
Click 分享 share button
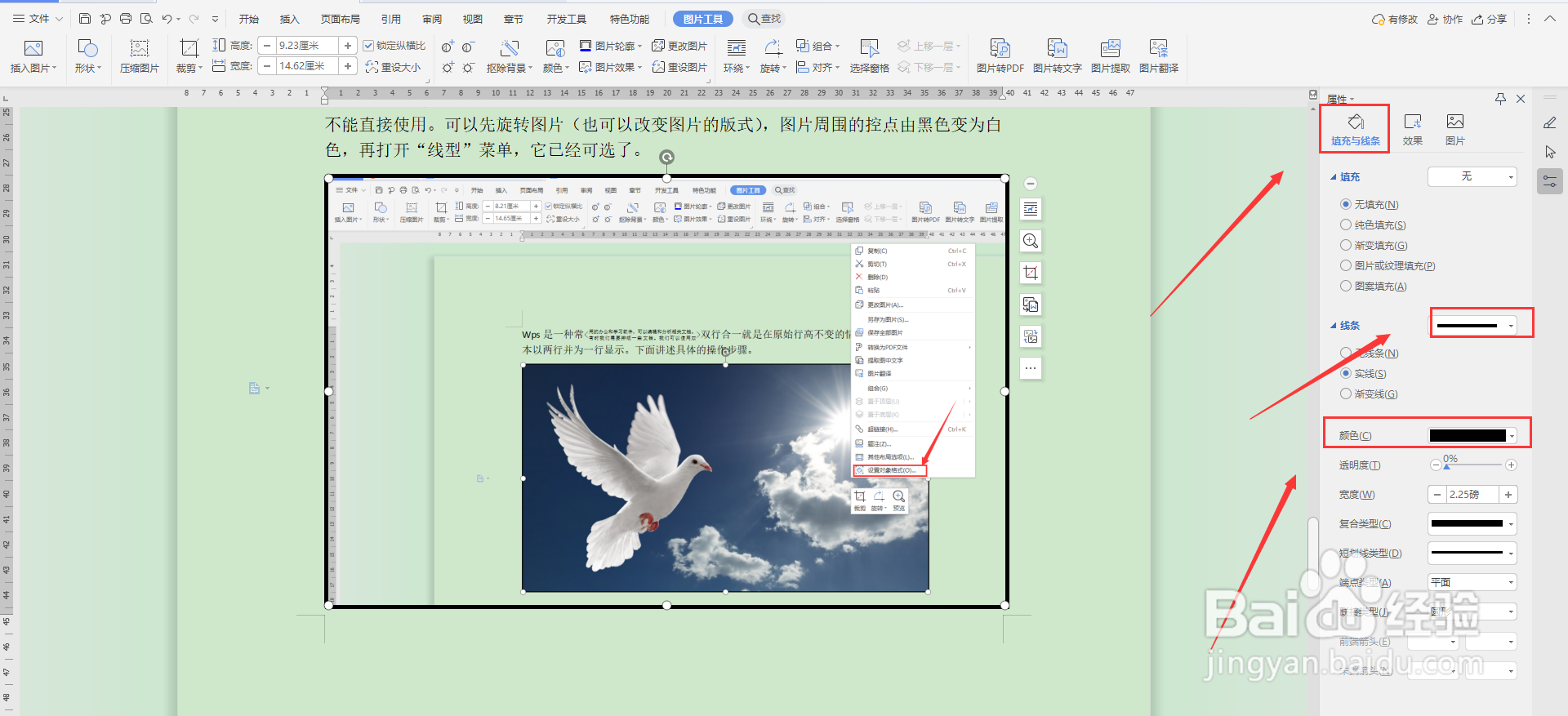pyautogui.click(x=1490, y=19)
